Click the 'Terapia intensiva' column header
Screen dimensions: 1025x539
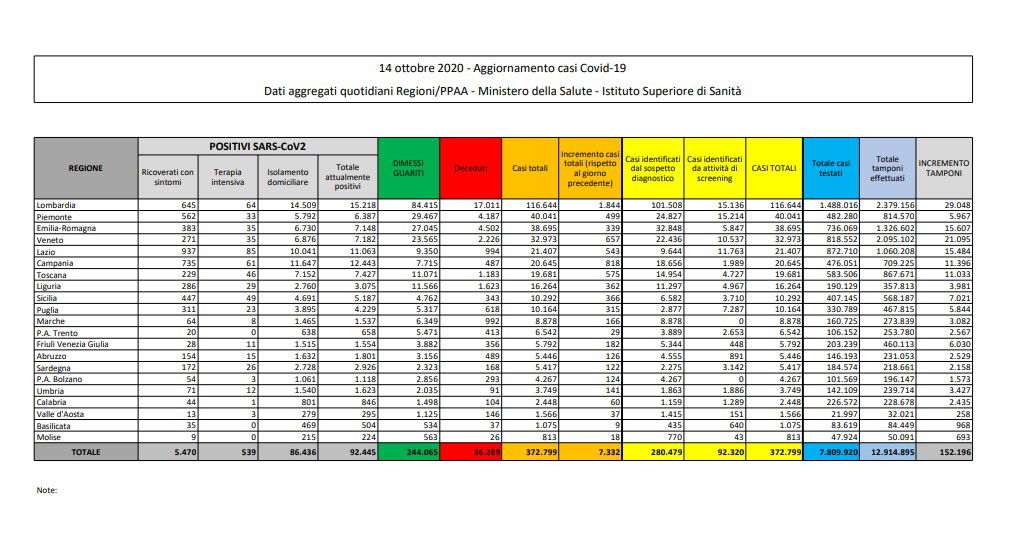click(227, 177)
